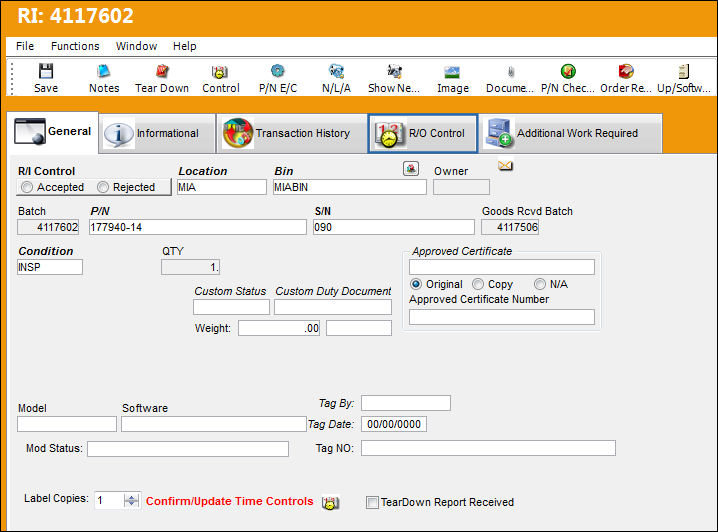Viewport: 718px width, 532px height.
Task: Click the Show Ne... toolbar icon
Action: coord(394,71)
